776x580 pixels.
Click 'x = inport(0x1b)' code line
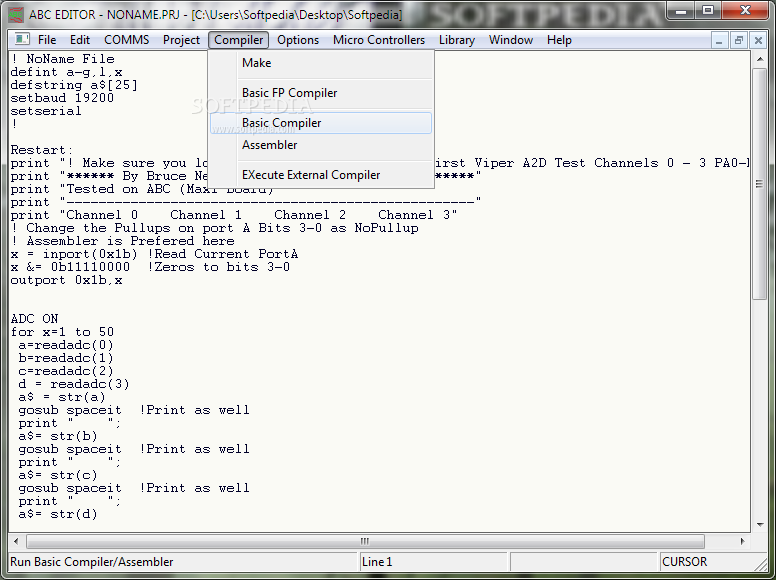(154, 254)
